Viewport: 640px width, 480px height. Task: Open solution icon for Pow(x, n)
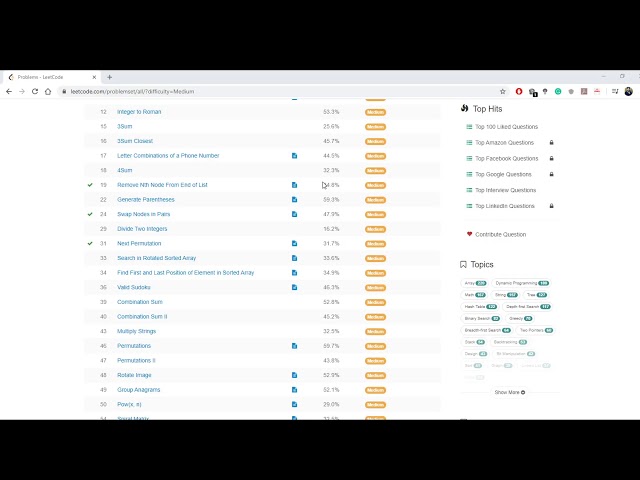294,404
